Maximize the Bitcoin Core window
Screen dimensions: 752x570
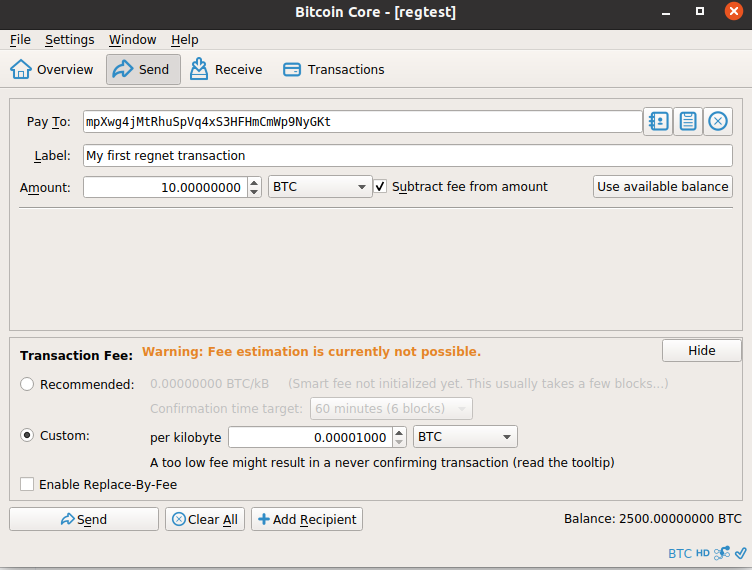point(700,11)
